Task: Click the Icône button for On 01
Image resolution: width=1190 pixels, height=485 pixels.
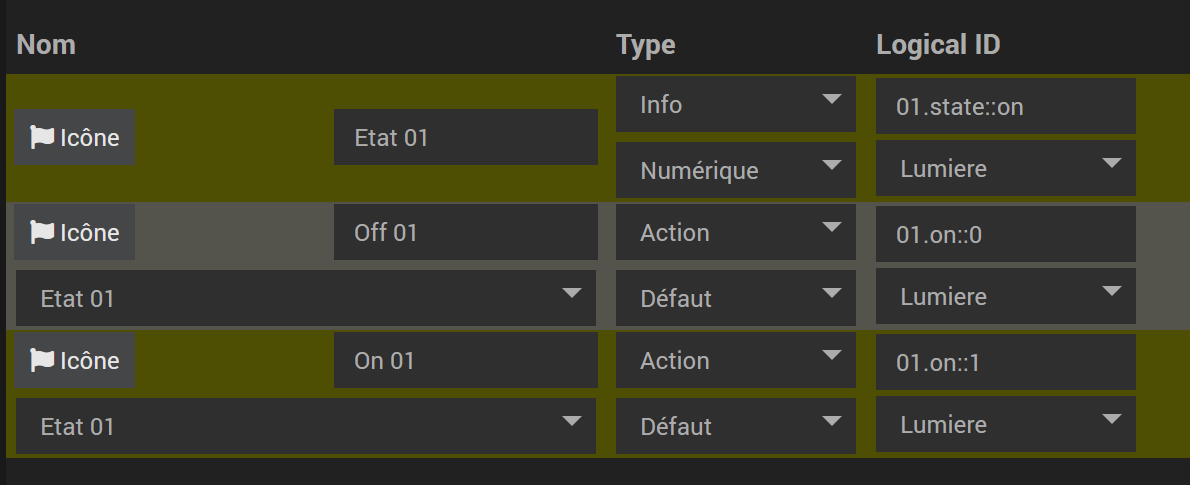Action: click(74, 361)
